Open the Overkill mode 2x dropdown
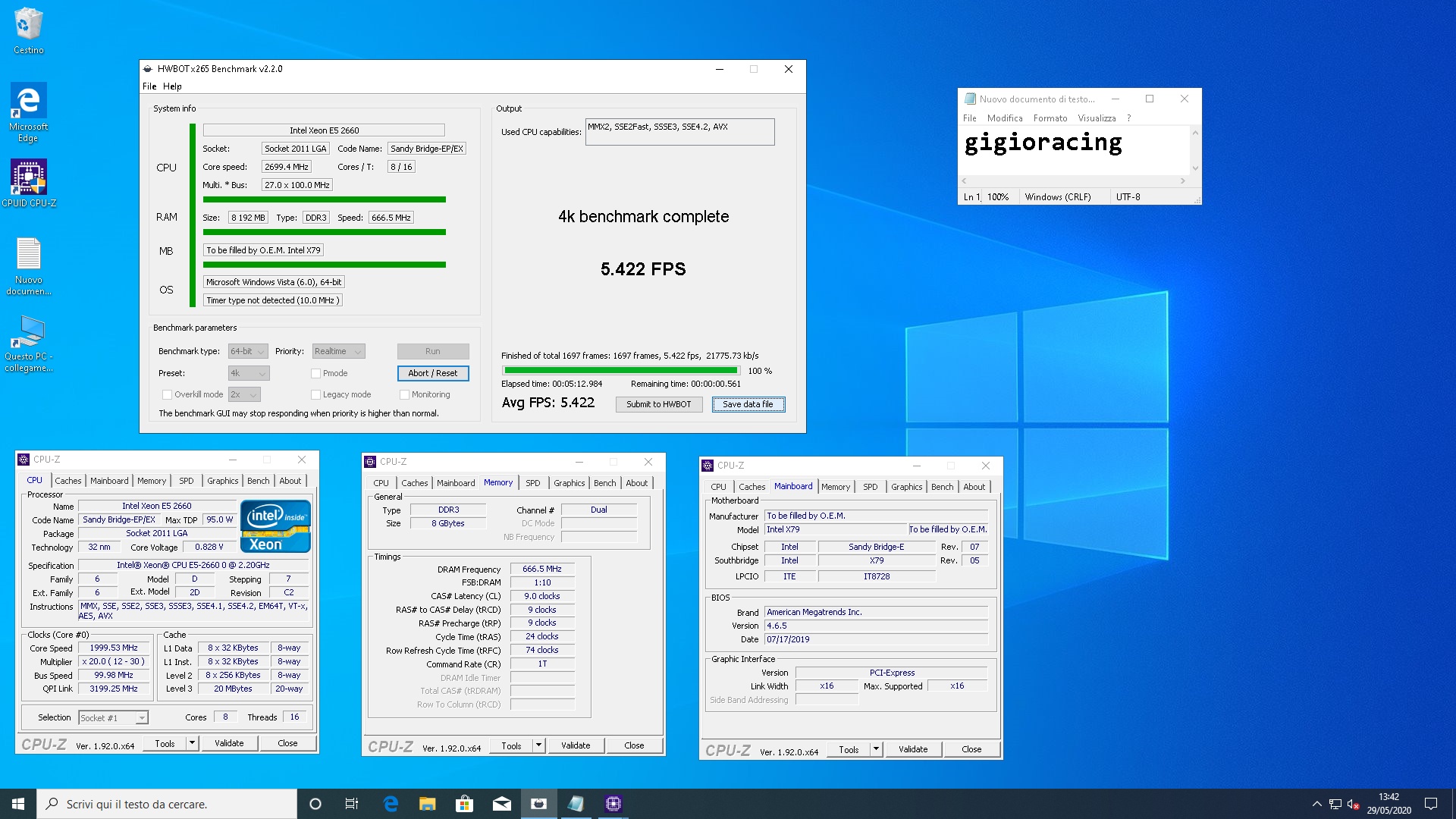 [244, 394]
